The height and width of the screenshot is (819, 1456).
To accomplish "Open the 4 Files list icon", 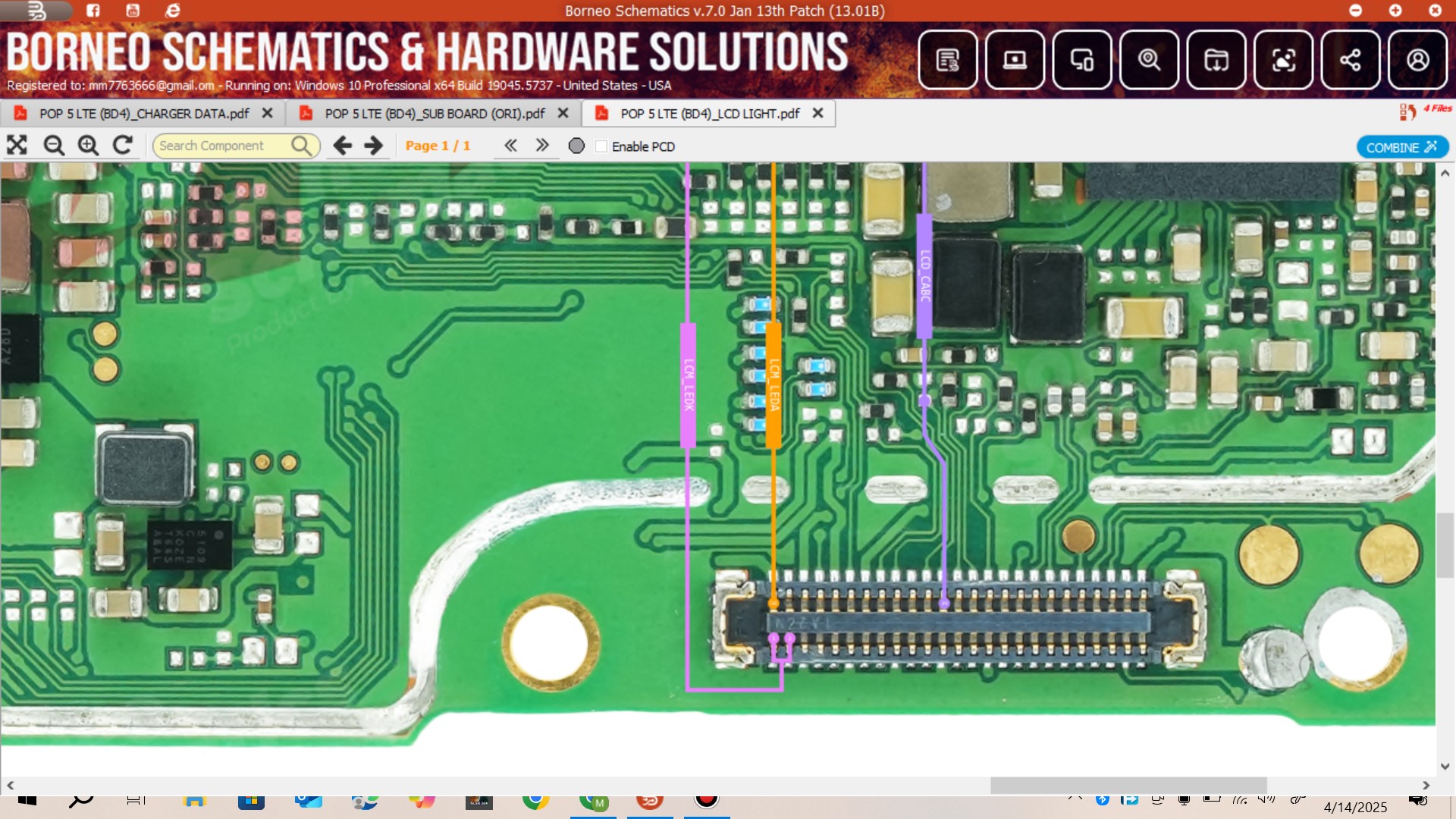I will (1408, 112).
